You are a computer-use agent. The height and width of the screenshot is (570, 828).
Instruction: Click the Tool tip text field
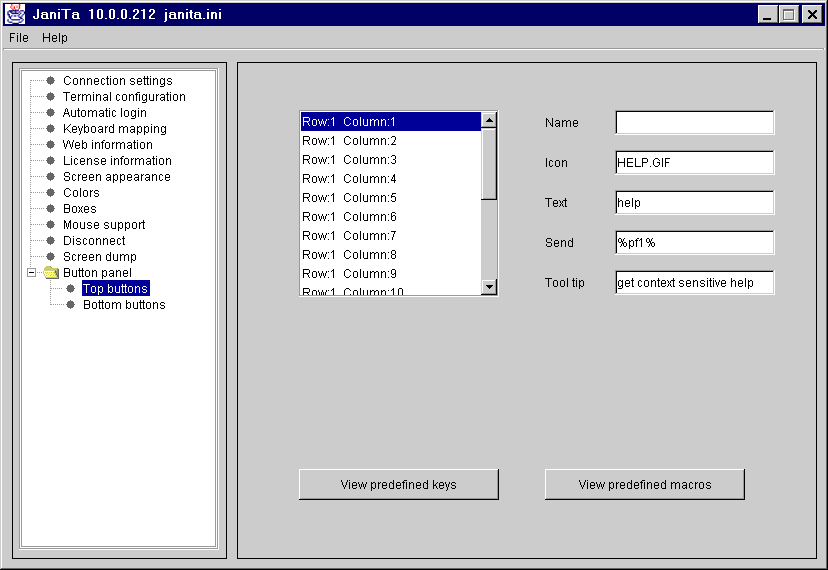pos(694,282)
